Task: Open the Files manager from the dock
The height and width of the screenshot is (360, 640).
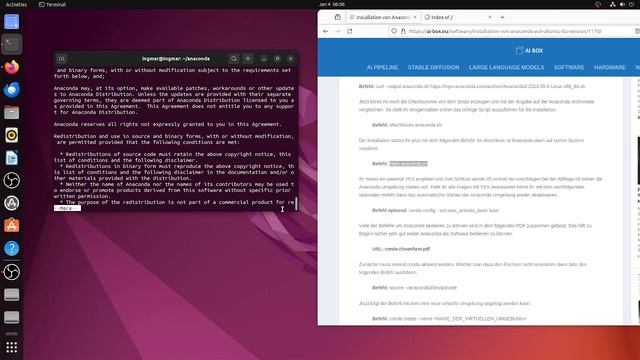Action: [11, 112]
